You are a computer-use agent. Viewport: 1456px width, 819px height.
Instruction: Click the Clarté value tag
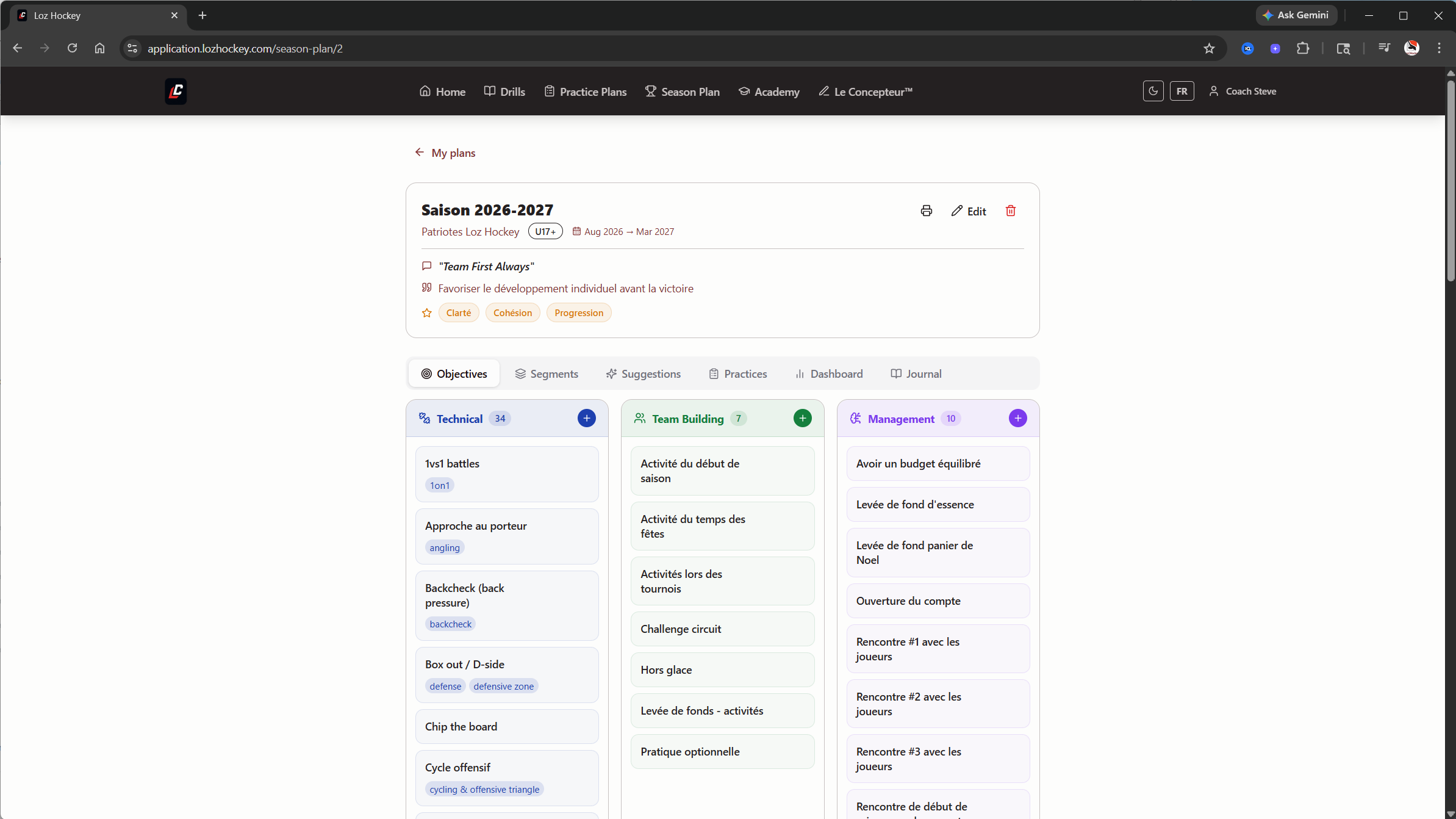pos(459,313)
